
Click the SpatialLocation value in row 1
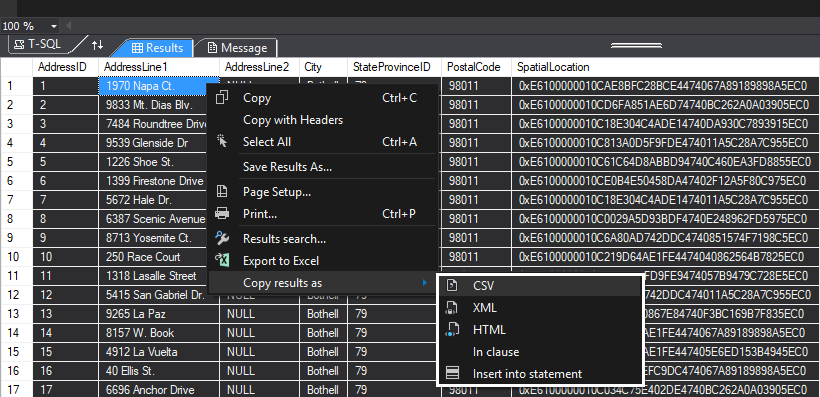pyautogui.click(x=665, y=86)
